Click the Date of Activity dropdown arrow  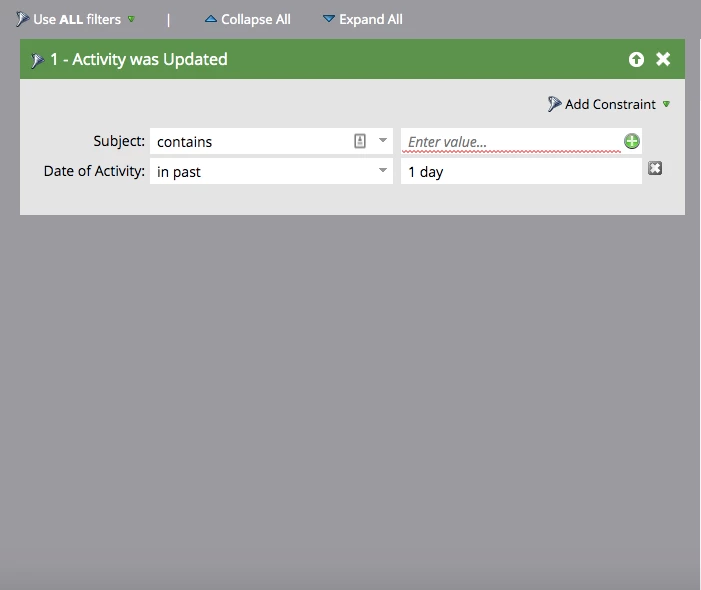[383, 171]
